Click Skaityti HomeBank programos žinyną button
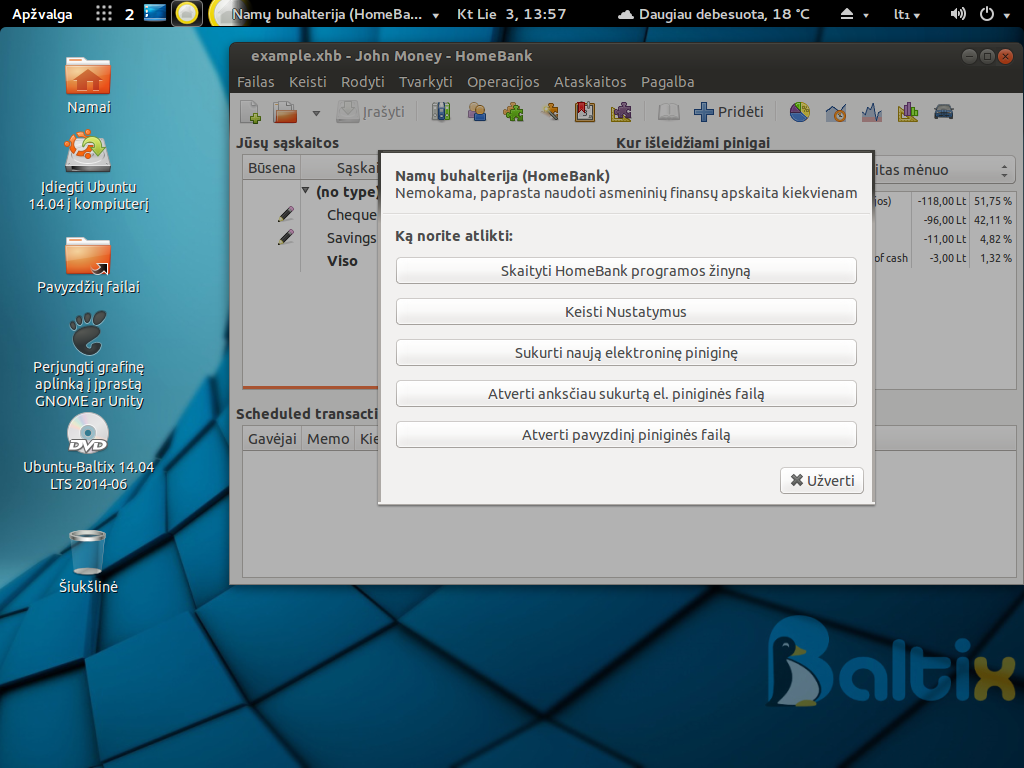This screenshot has height=768, width=1024. click(x=626, y=271)
